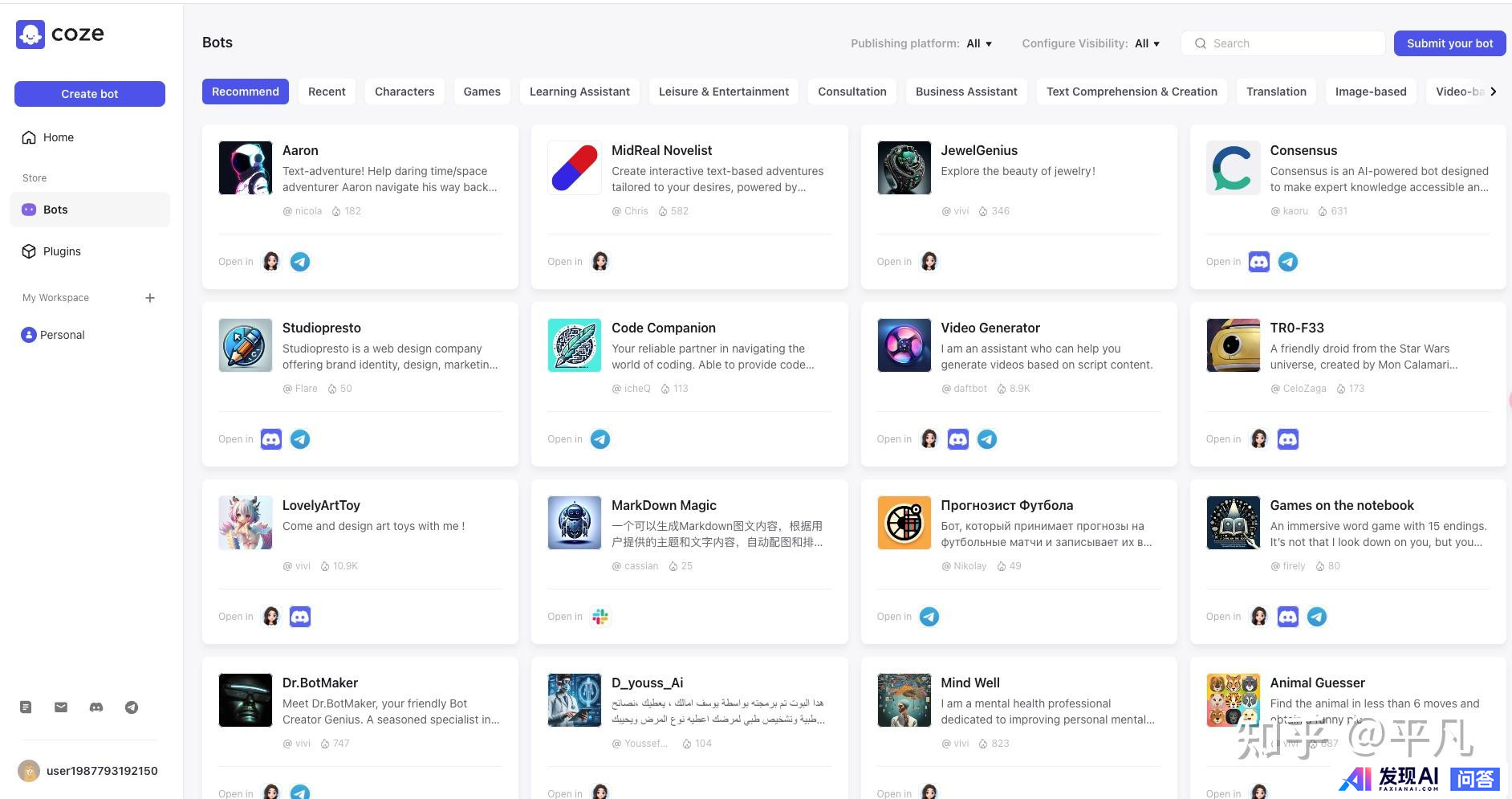Switch to the Learning Assistant tab
The height and width of the screenshot is (799, 1512).
[x=579, y=92]
